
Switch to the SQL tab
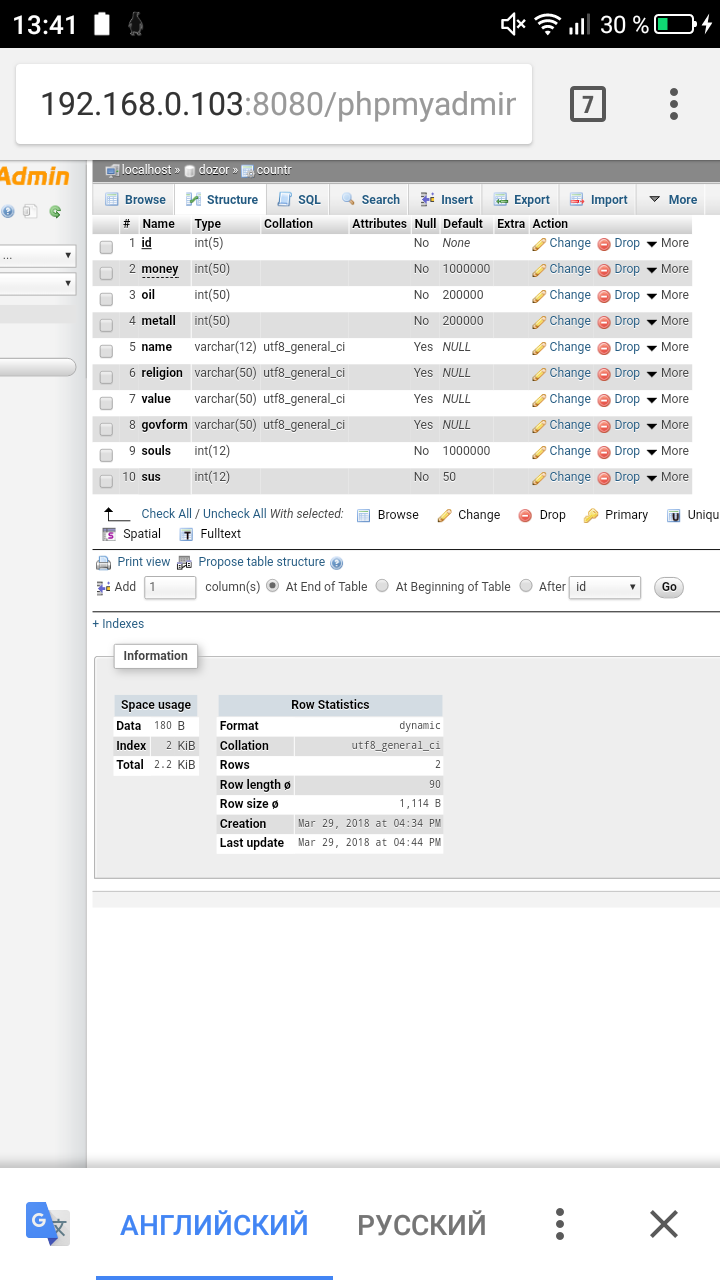point(299,200)
